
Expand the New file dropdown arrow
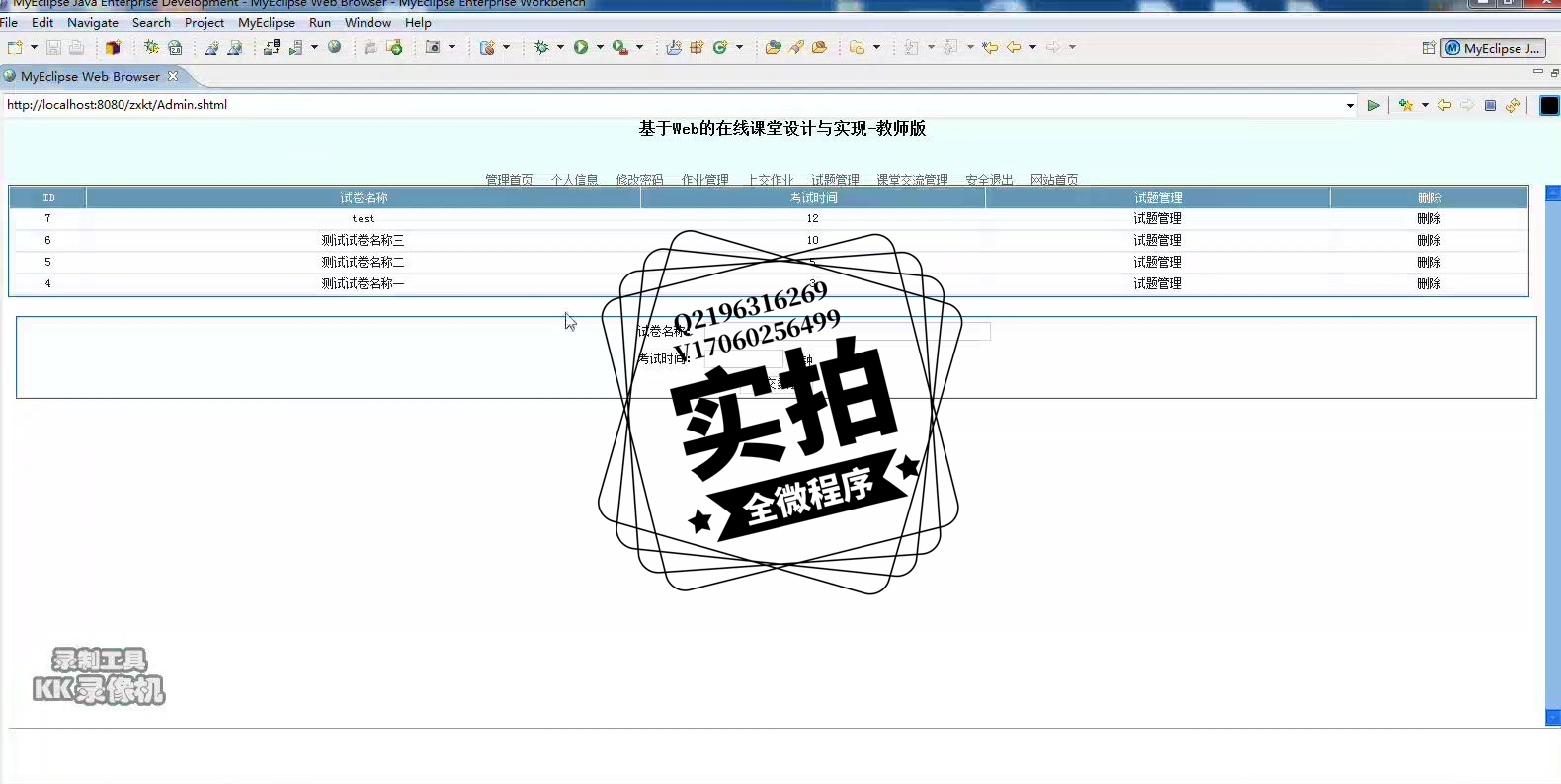[34, 47]
